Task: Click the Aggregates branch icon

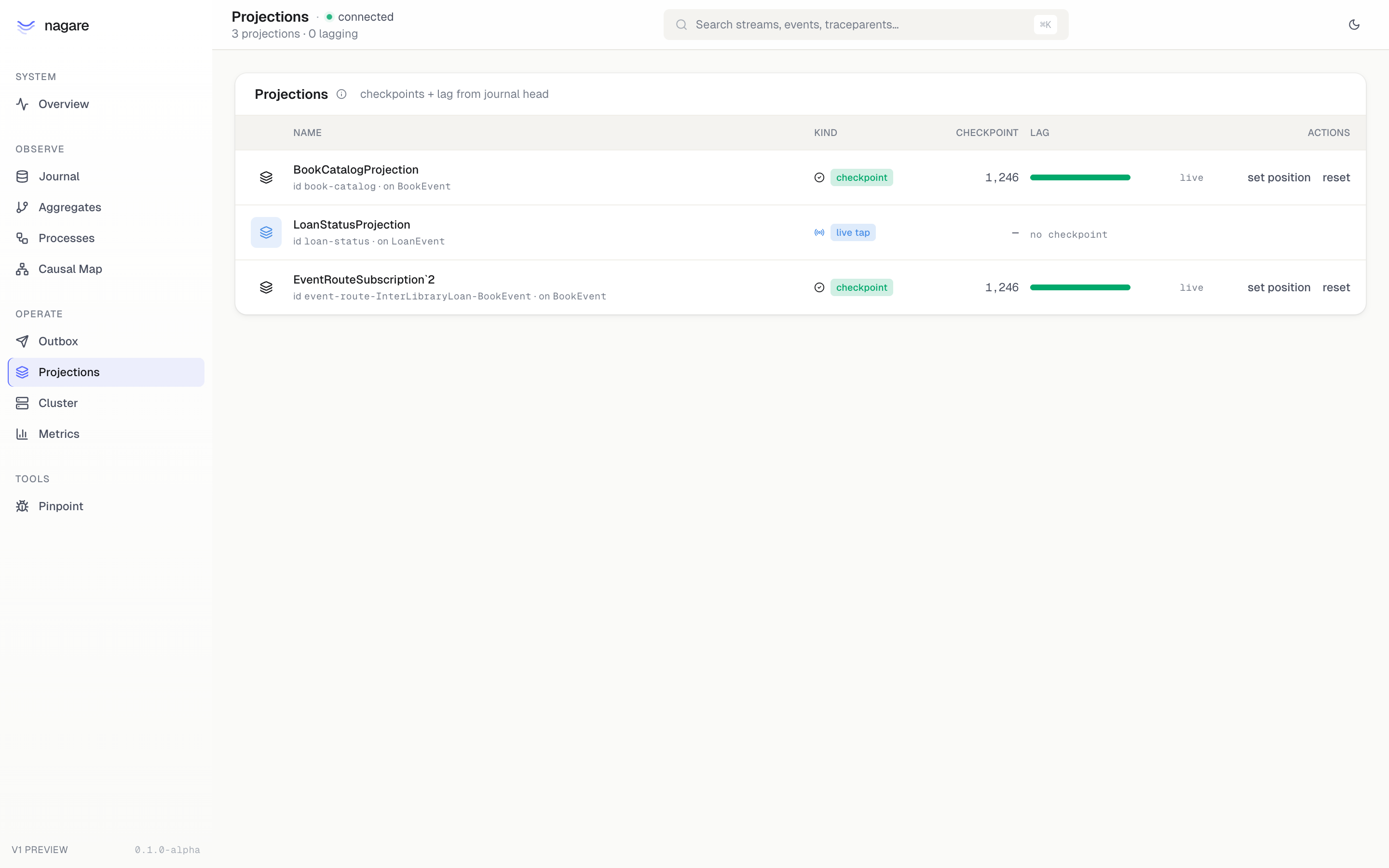Action: point(22,207)
